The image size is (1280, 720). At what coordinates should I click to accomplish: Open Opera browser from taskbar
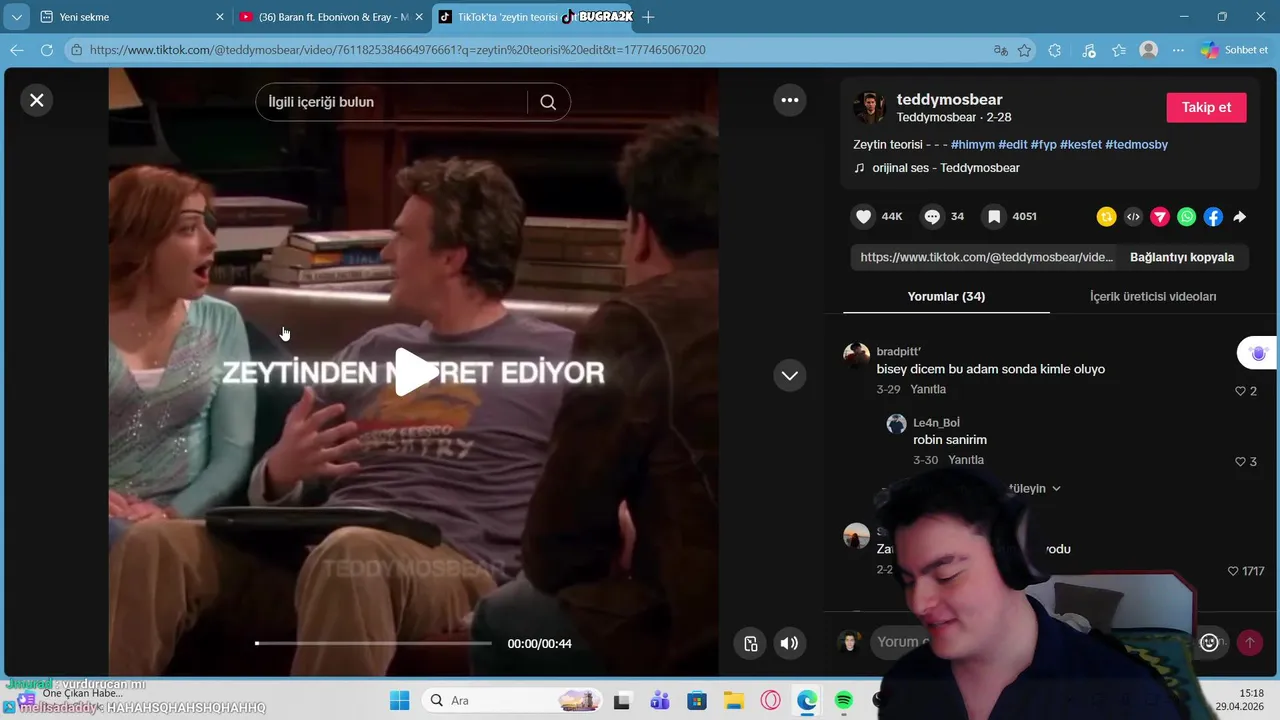pyautogui.click(x=770, y=700)
